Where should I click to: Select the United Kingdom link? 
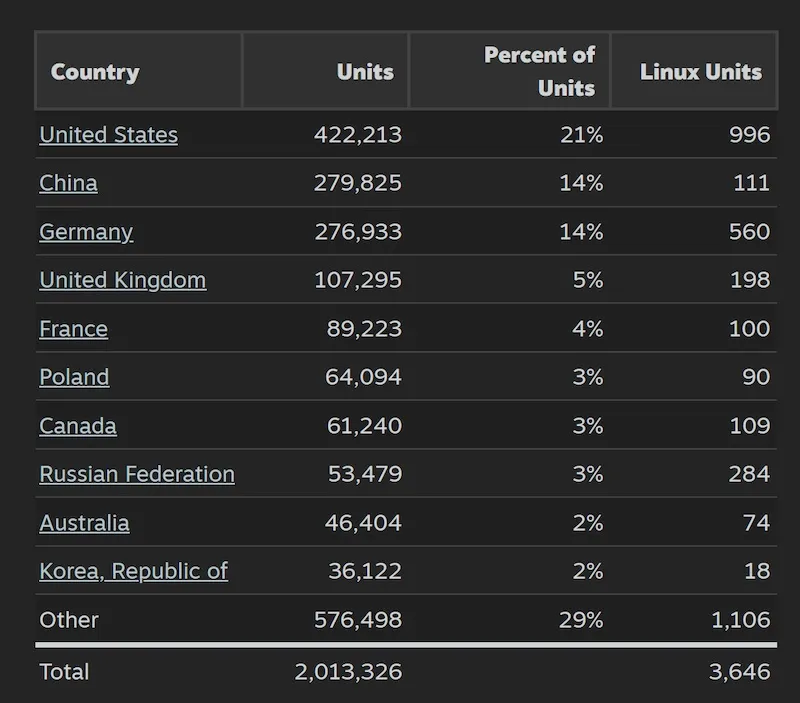122,280
